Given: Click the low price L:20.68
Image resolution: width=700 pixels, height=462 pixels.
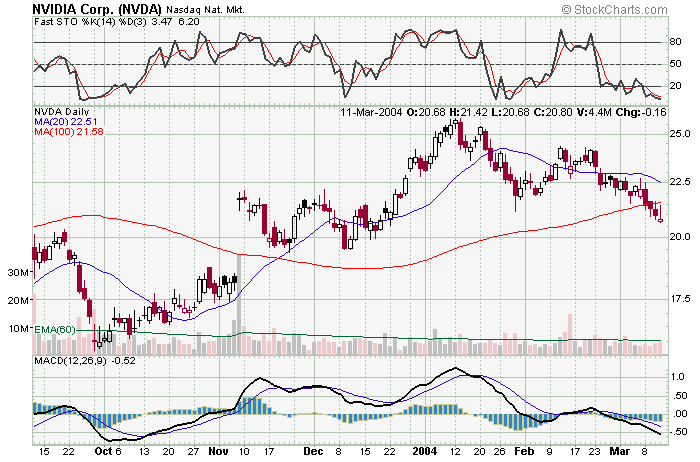Looking at the screenshot, I should (x=510, y=112).
